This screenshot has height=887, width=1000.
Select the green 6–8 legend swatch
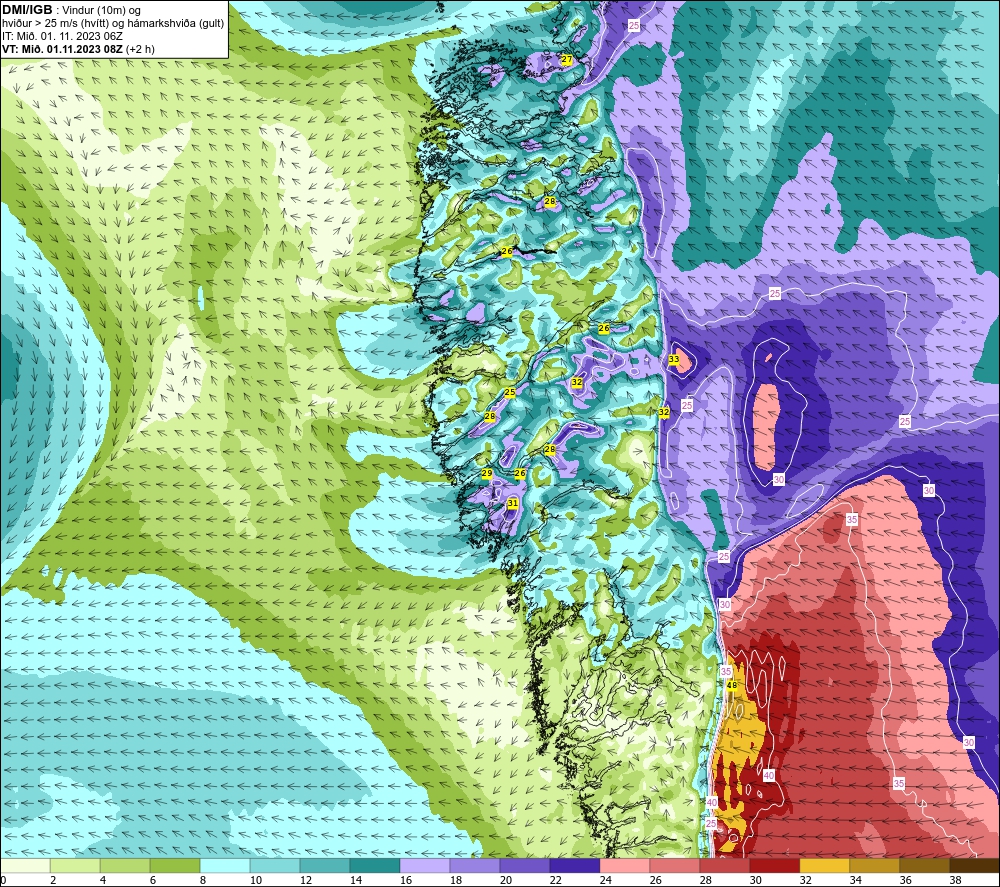(175, 865)
